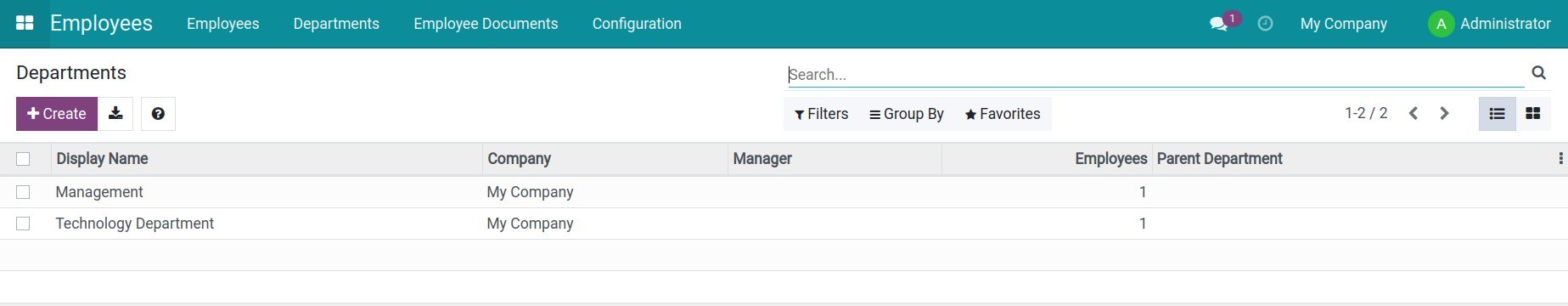Switch to list view
Screen dimensions: 1568x306
[1498, 114]
